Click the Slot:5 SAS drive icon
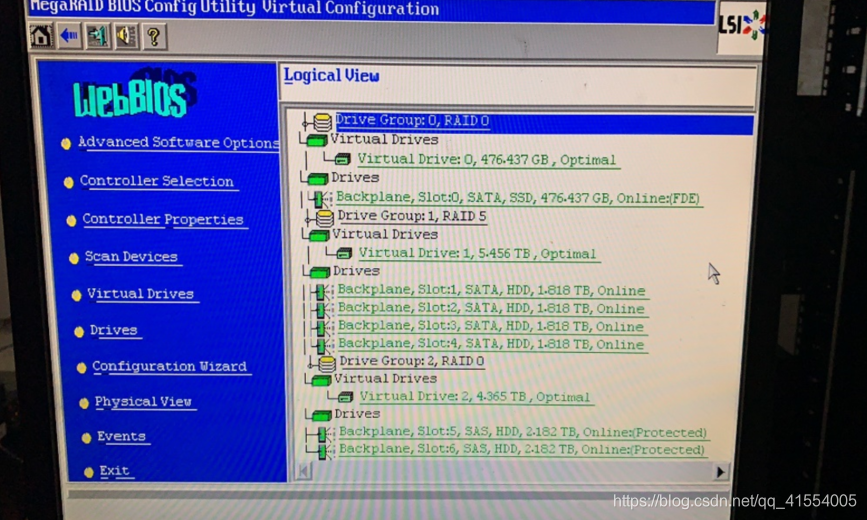The width and height of the screenshot is (867, 520). point(324,434)
